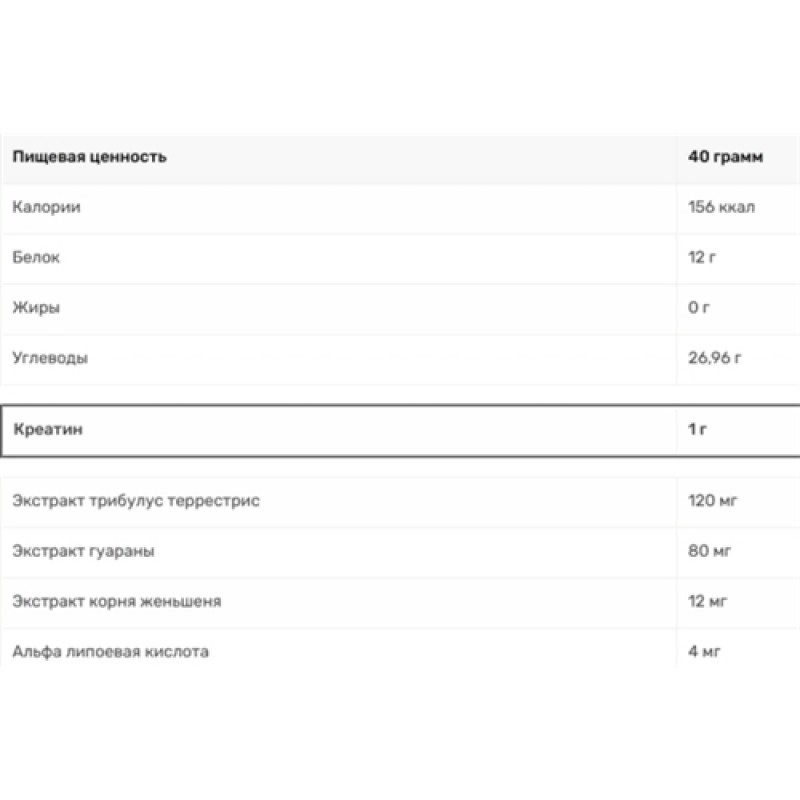Select the highlighted "Креатин" row label
Screen dimensions: 800x800
coord(48,430)
